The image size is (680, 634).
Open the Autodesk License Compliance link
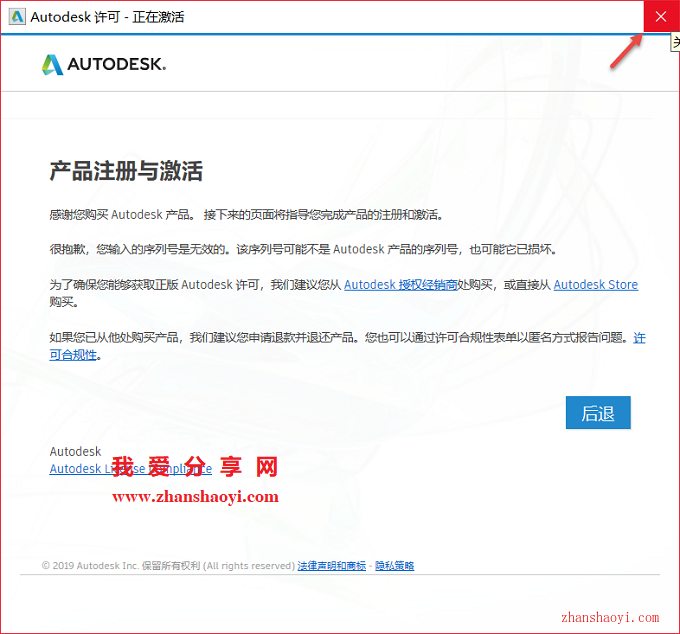(131, 469)
